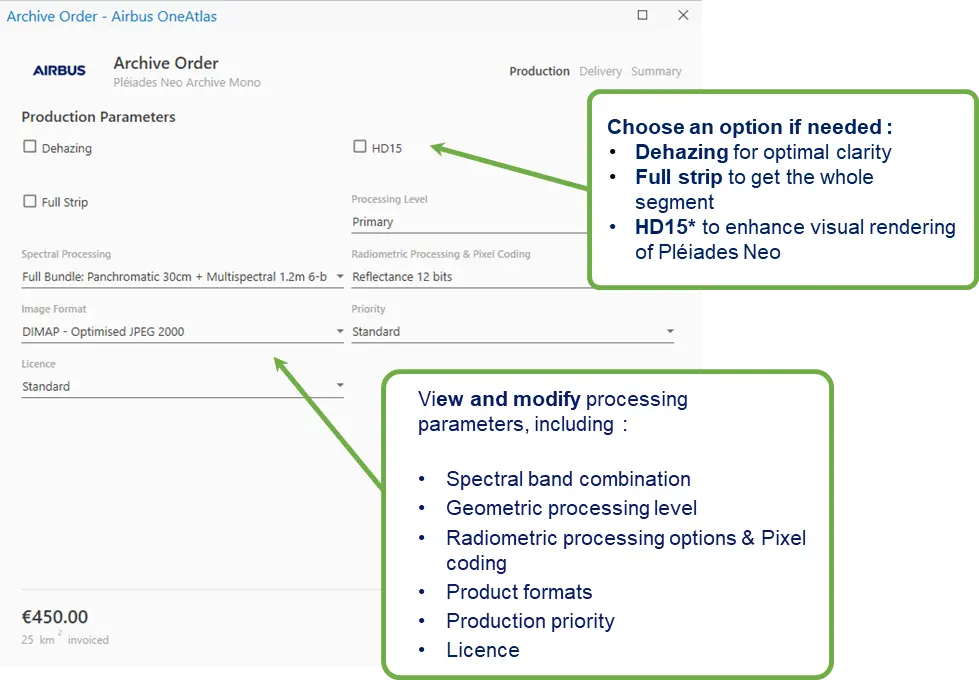Expand the Priority dropdown
Image resolution: width=979 pixels, height=680 pixels.
(513, 332)
